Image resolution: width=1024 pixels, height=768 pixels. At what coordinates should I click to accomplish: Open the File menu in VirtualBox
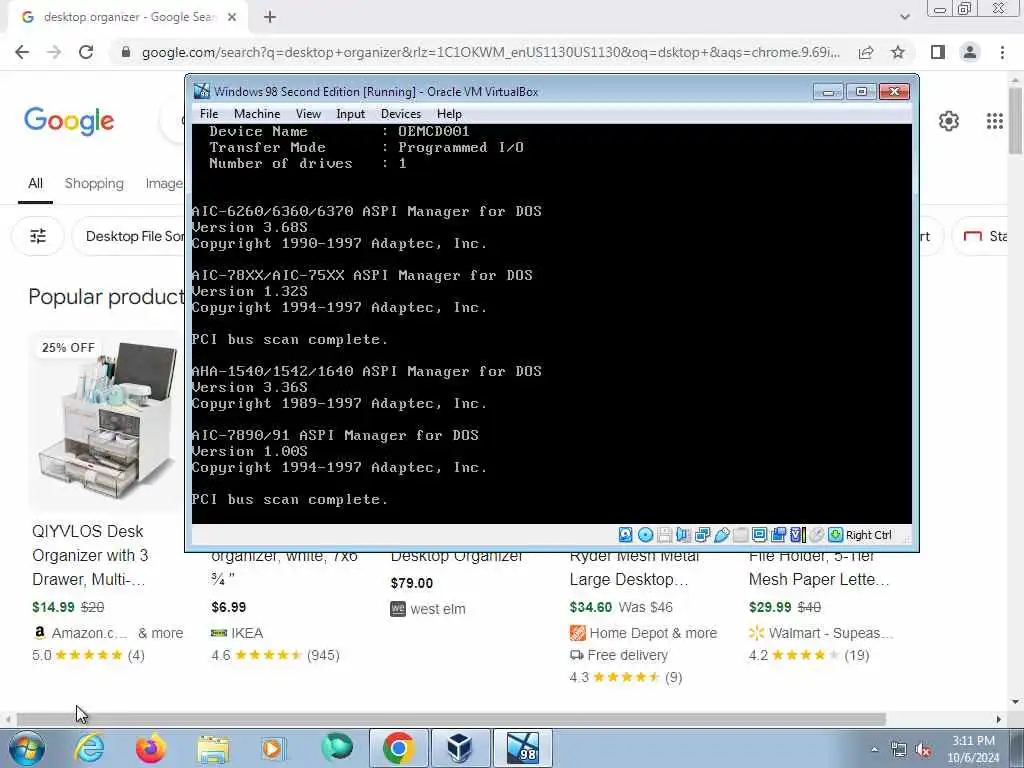pyautogui.click(x=209, y=114)
